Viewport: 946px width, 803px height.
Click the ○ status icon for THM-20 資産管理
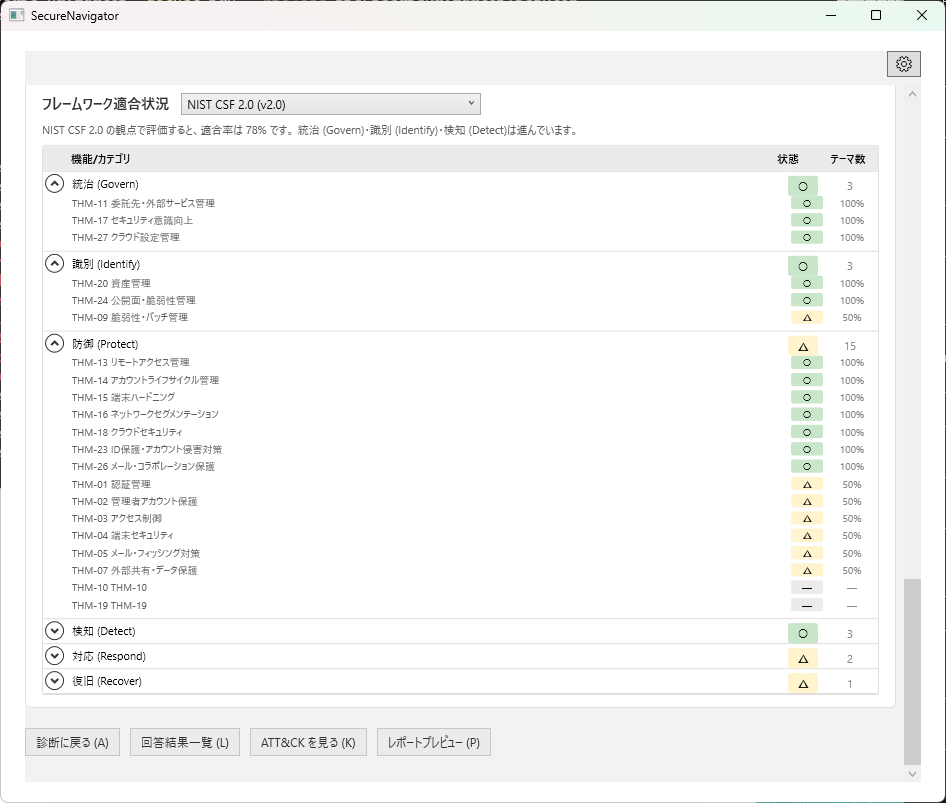point(806,283)
